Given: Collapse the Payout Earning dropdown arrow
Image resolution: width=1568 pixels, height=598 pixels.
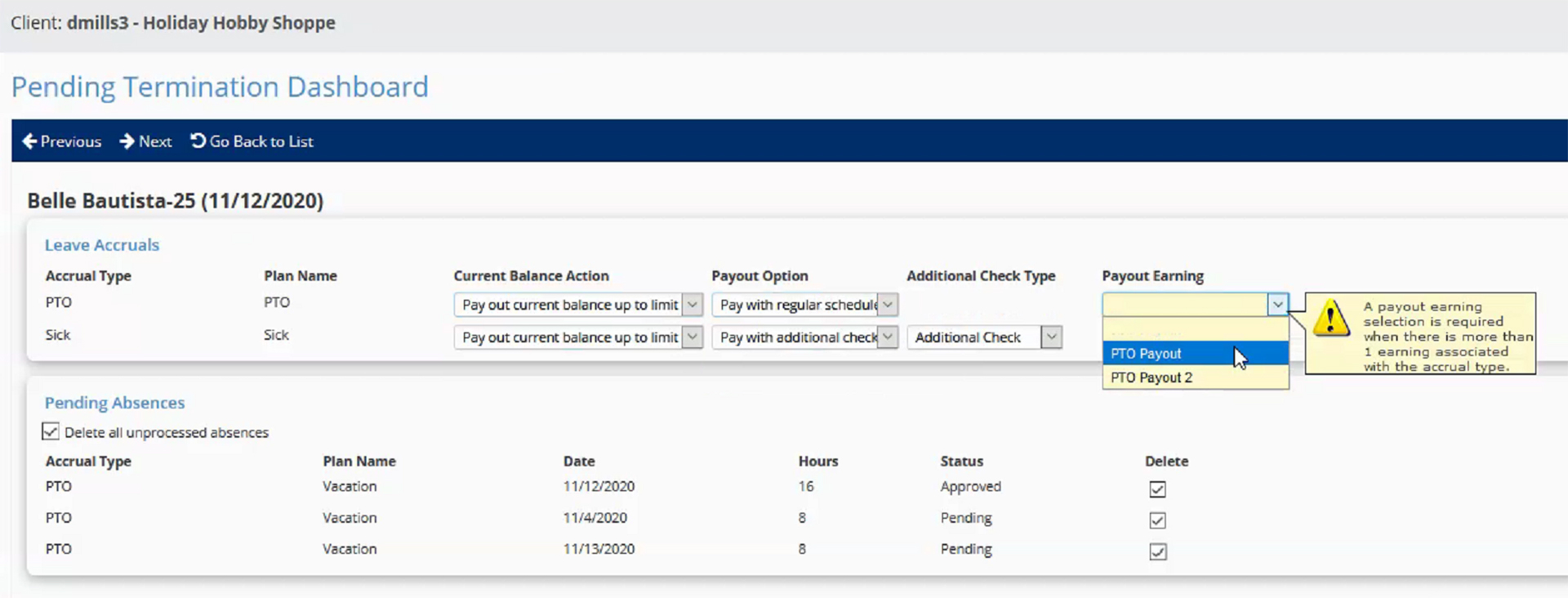Looking at the screenshot, I should 1277,305.
